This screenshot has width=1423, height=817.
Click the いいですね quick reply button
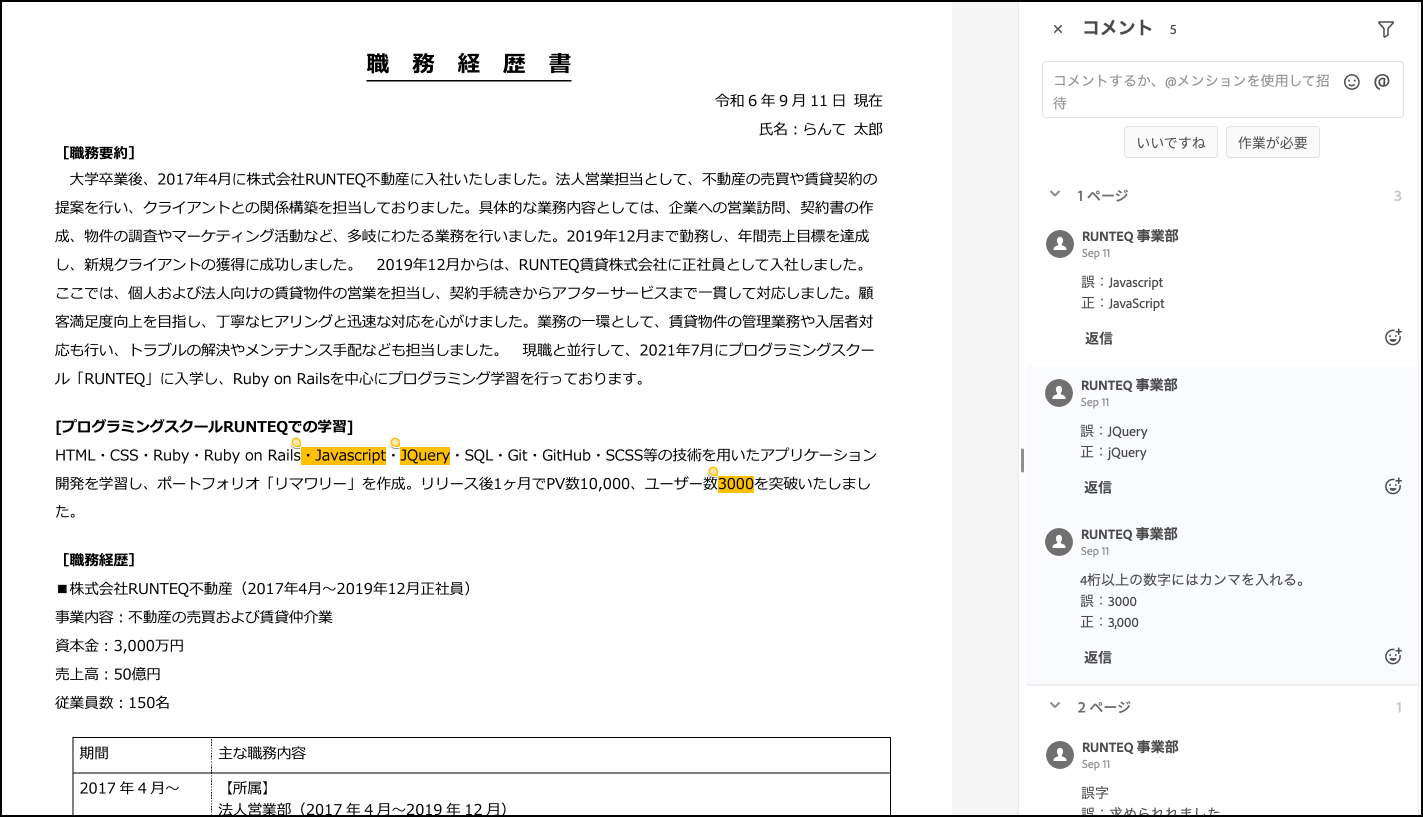[1170, 143]
